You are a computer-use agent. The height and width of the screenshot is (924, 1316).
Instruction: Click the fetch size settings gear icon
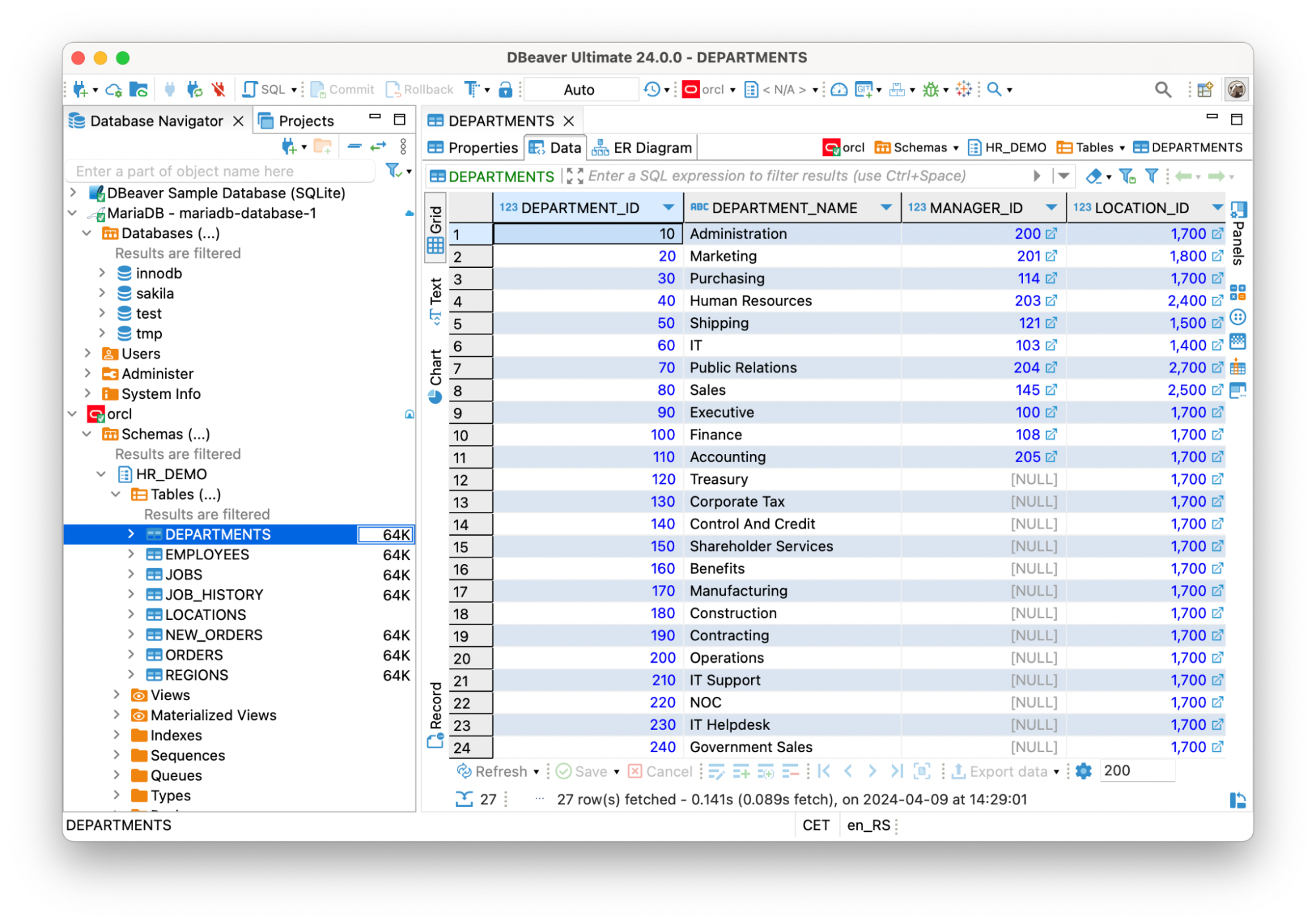click(x=1083, y=771)
